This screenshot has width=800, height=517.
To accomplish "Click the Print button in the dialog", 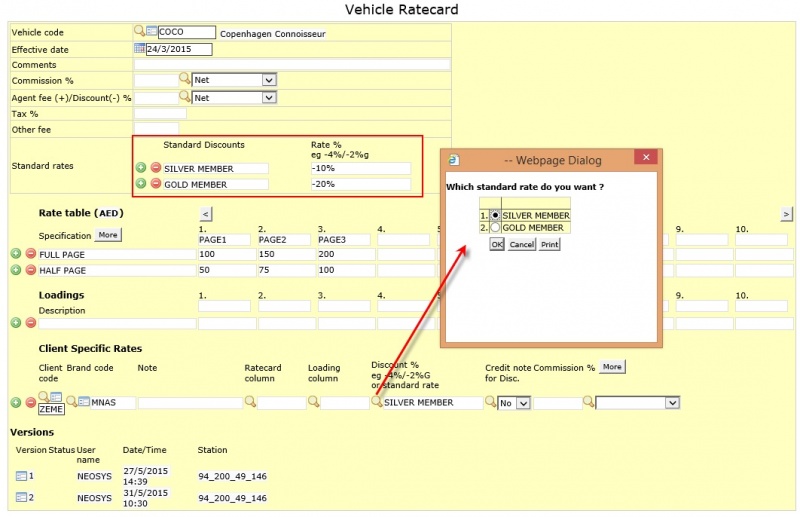I will [x=549, y=244].
